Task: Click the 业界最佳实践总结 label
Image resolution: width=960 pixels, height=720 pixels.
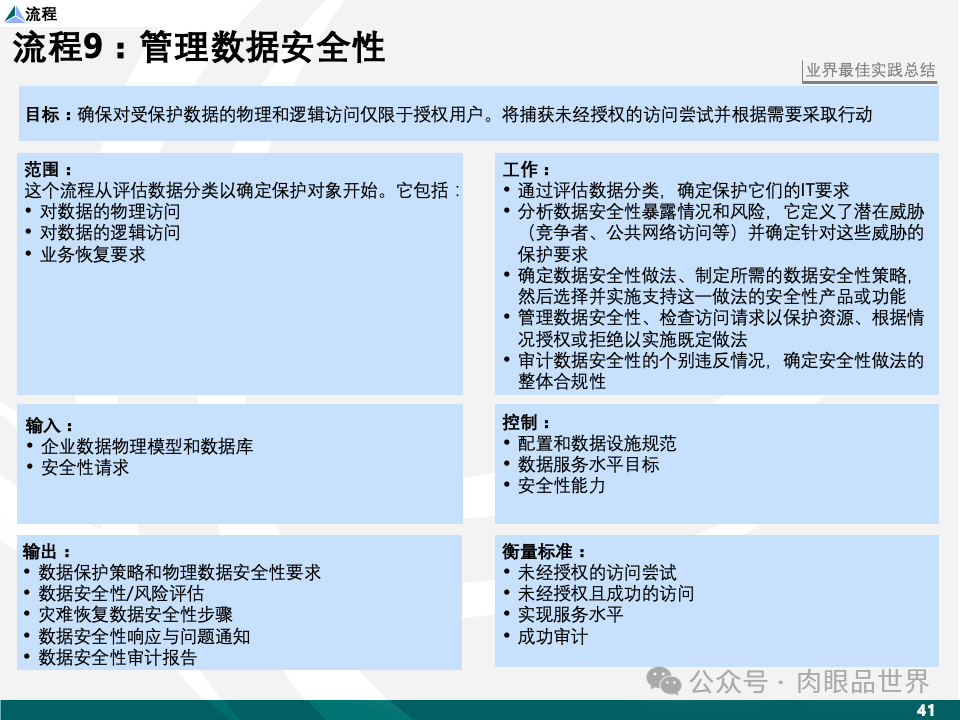Action: pos(870,70)
